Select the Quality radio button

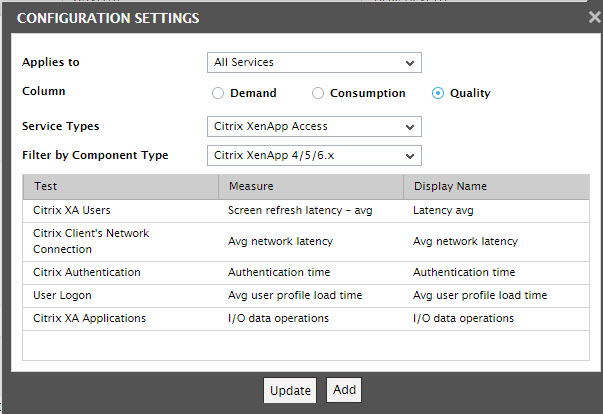[438, 93]
